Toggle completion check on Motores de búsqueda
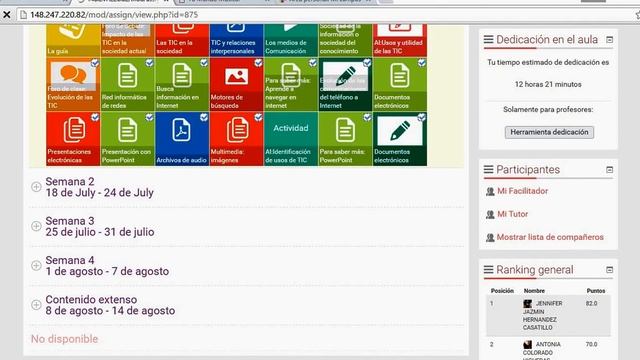The image size is (640, 360). (258, 63)
